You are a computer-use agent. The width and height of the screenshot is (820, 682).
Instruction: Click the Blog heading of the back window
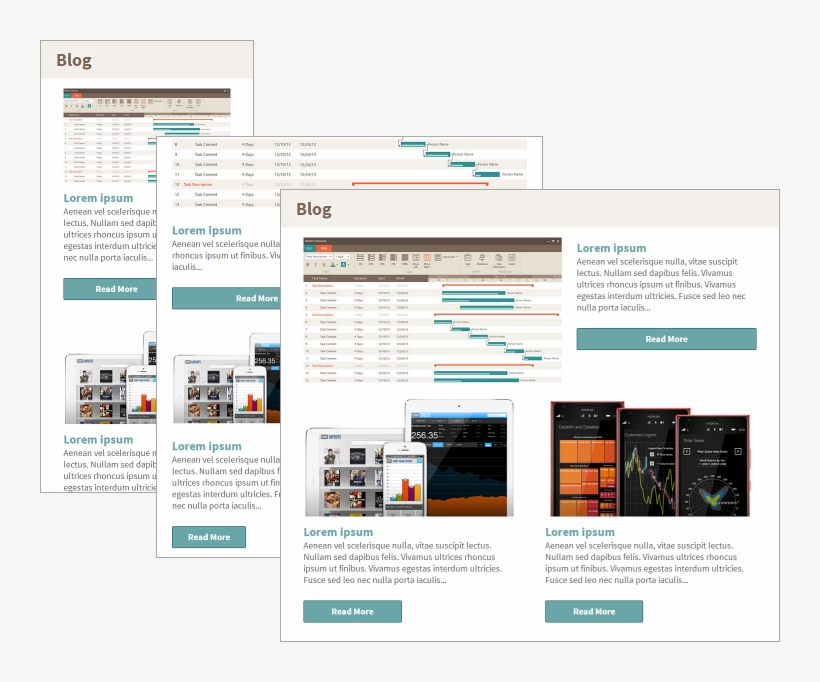[x=74, y=61]
